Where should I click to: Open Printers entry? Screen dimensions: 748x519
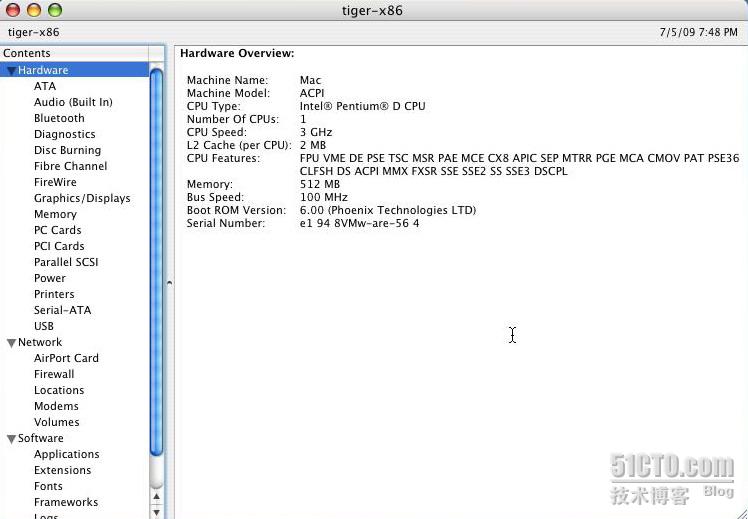(x=54, y=294)
